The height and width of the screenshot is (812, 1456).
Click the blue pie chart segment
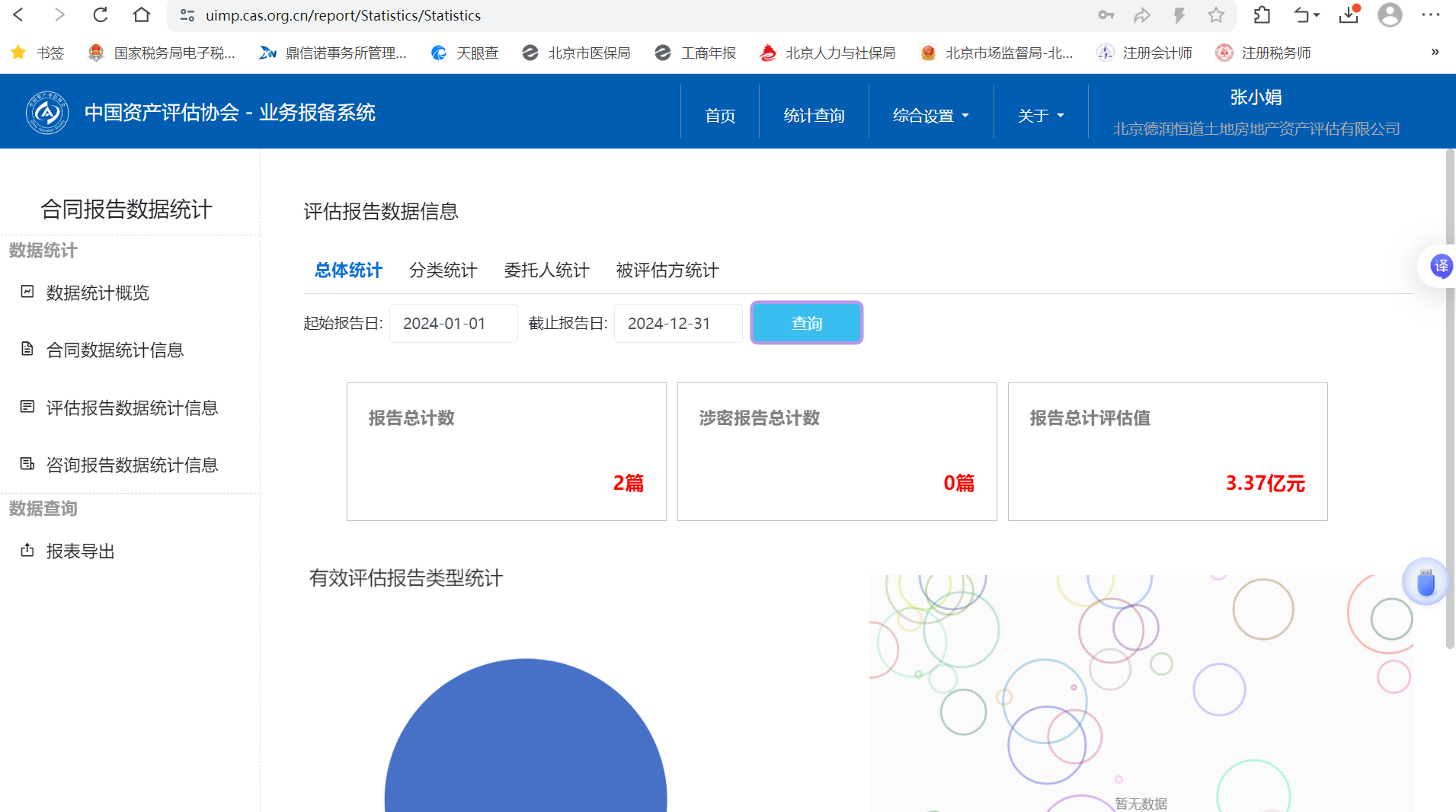pos(526,746)
